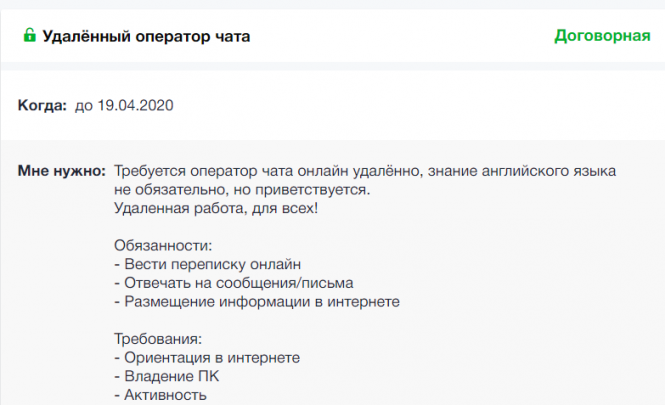Click the line "Удаленная работа, для всех!"
Screen dimensions: 665x405
pos(216,208)
